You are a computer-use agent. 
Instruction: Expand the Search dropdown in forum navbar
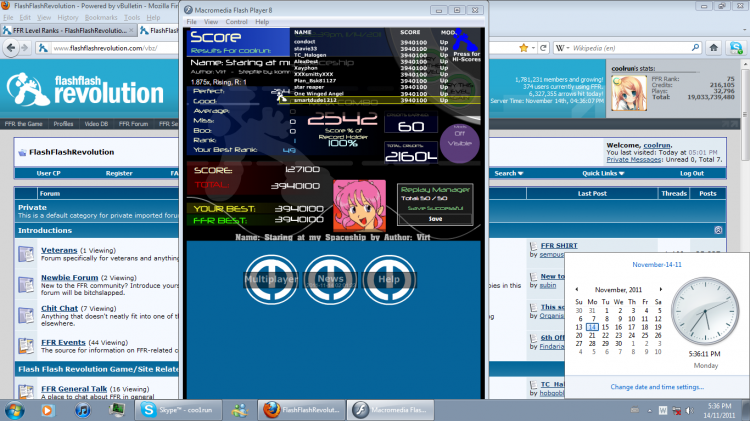tap(508, 173)
